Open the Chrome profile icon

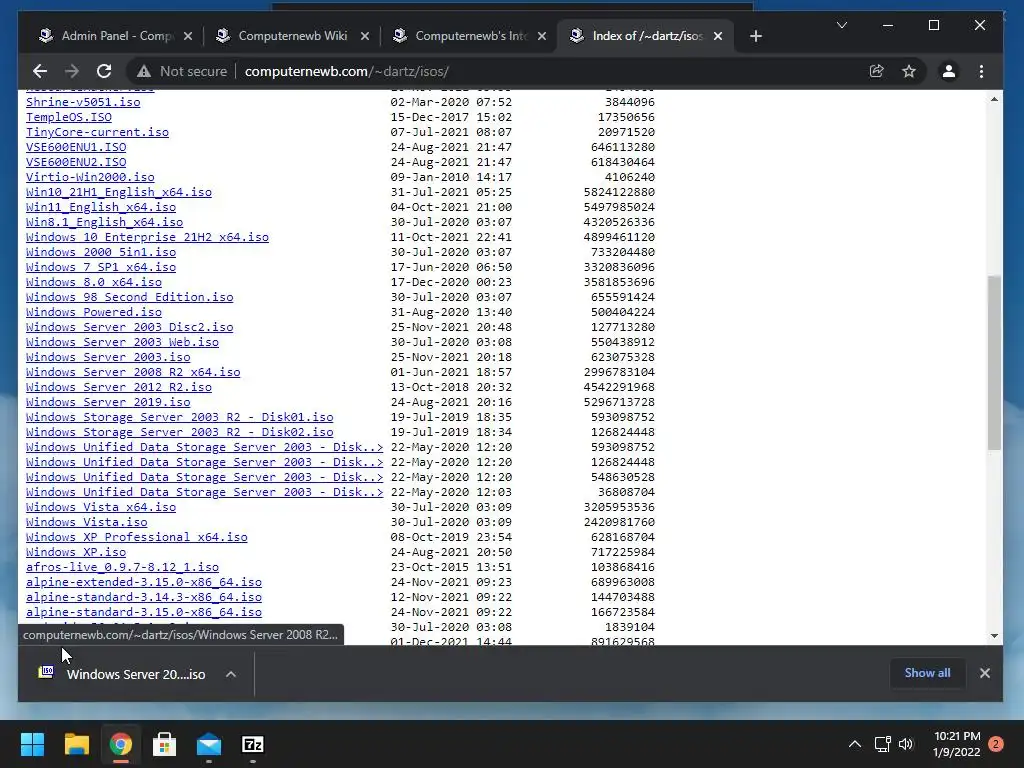[x=948, y=71]
